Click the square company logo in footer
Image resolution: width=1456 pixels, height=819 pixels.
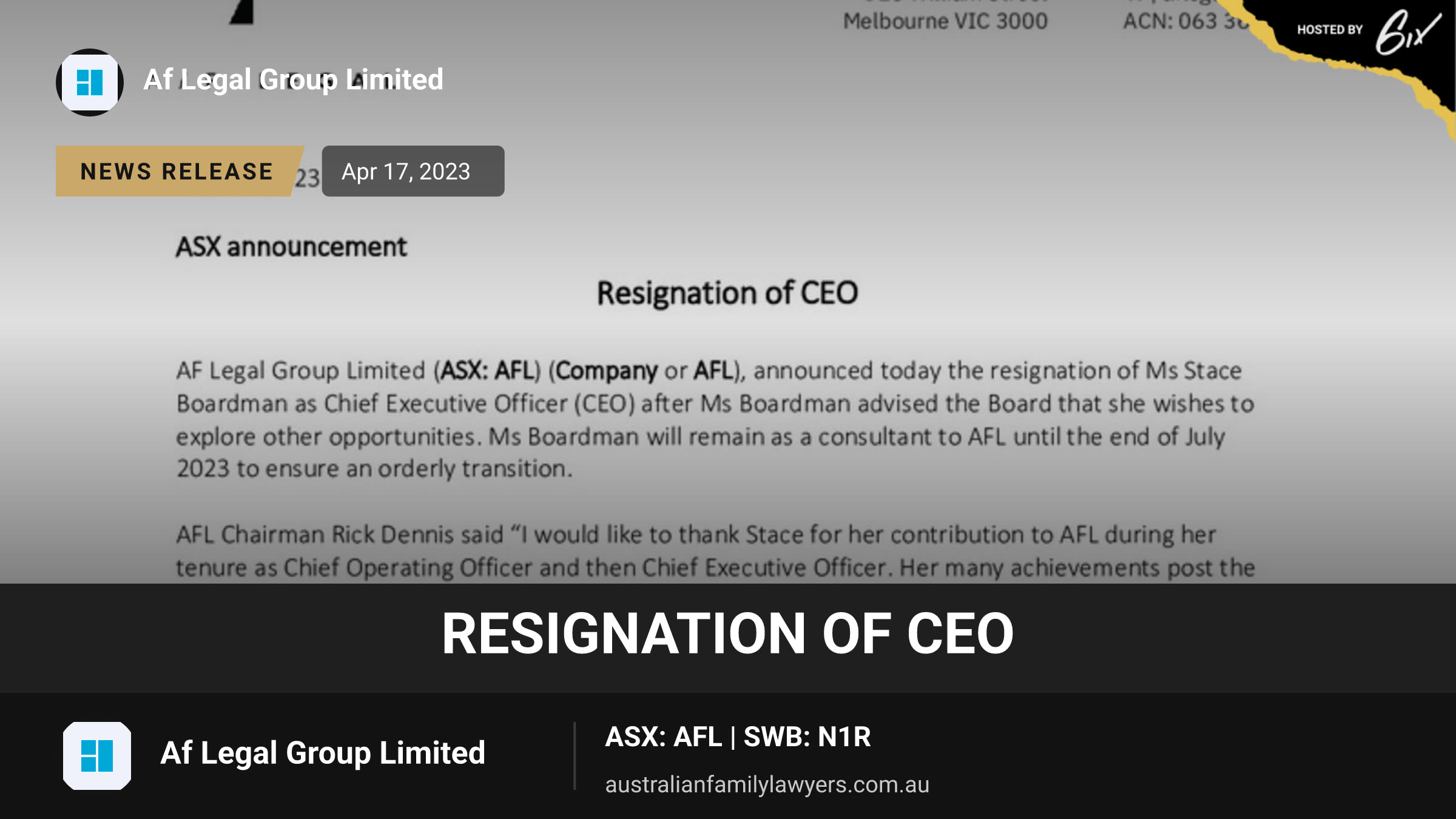(97, 755)
